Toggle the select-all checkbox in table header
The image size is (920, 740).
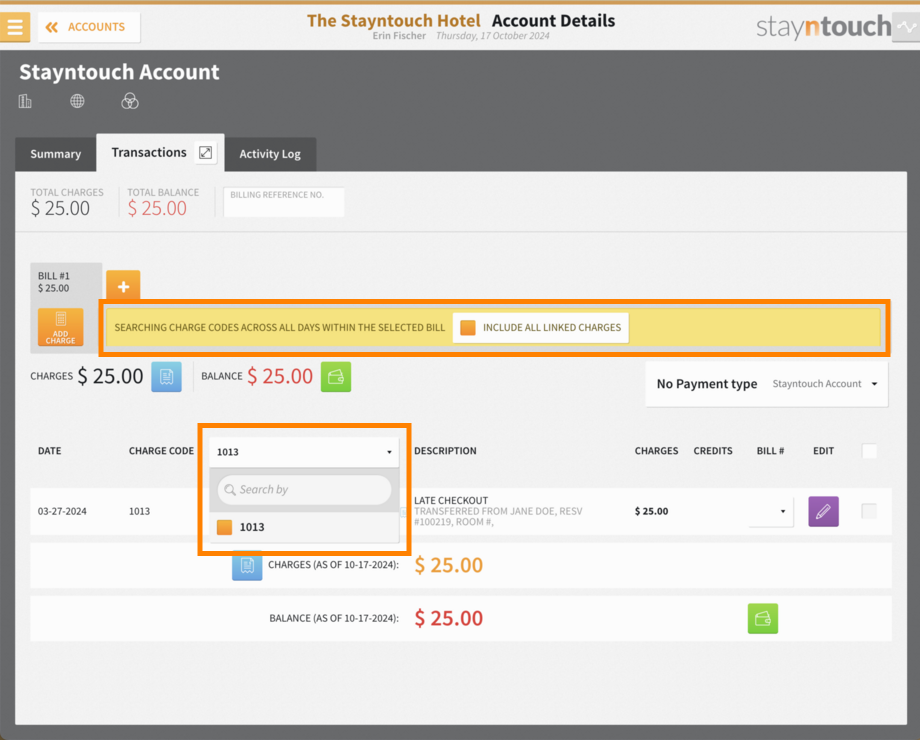(869, 451)
